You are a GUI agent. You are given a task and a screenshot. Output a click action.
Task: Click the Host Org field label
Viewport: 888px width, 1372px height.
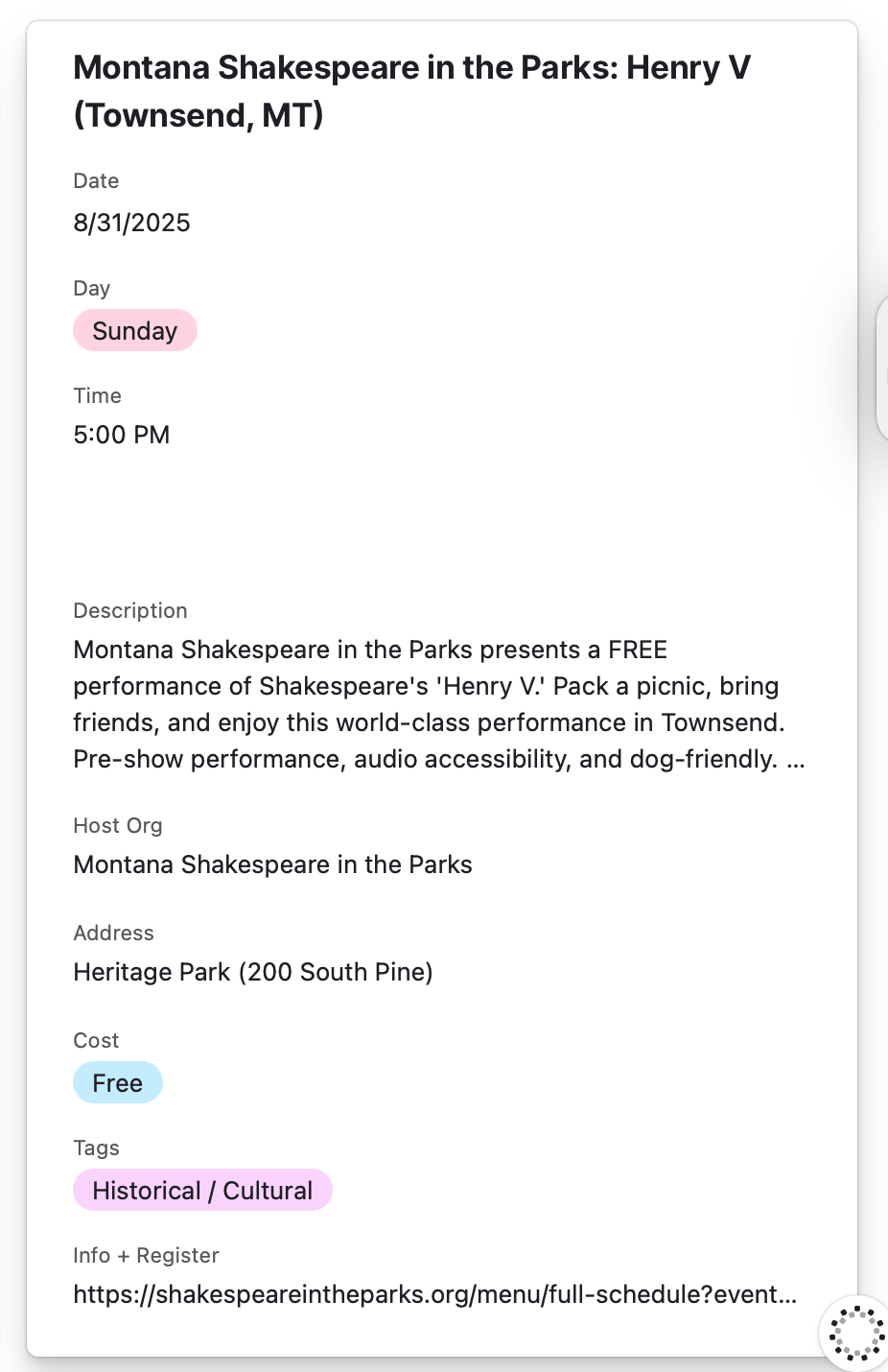(x=118, y=825)
